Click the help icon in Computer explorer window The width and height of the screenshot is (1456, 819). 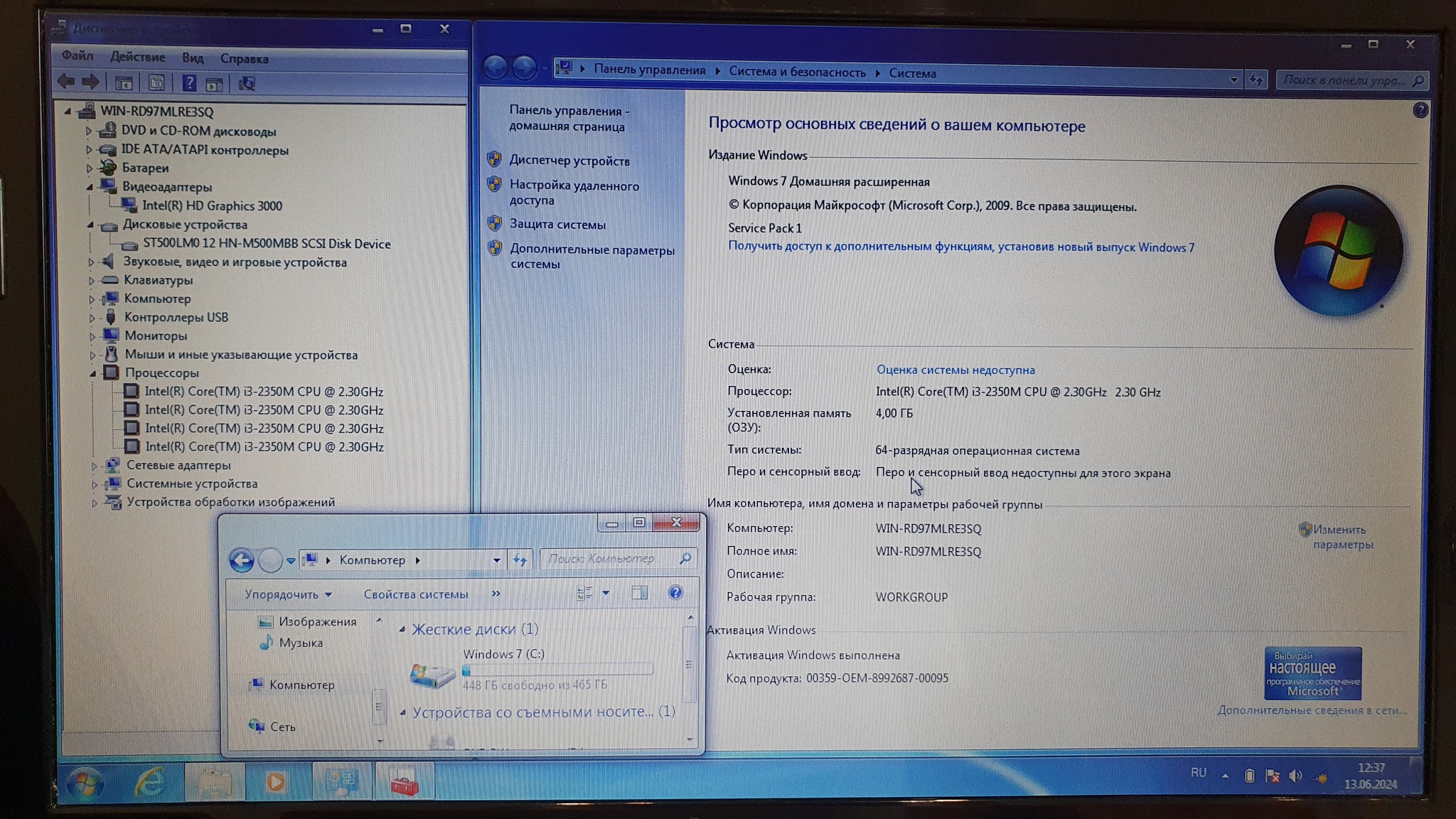(x=675, y=592)
